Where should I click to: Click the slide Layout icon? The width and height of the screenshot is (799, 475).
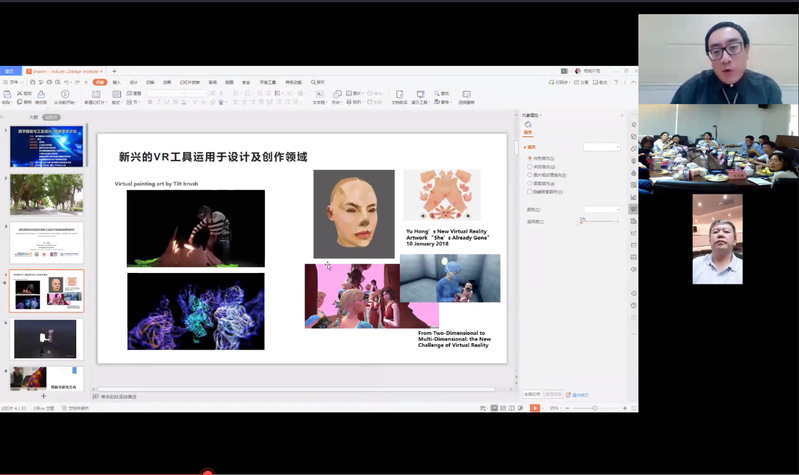click(116, 94)
